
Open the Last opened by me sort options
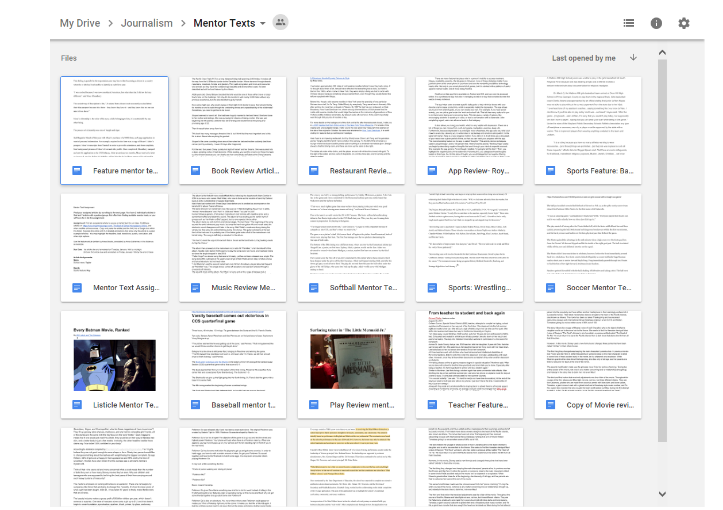tap(583, 58)
